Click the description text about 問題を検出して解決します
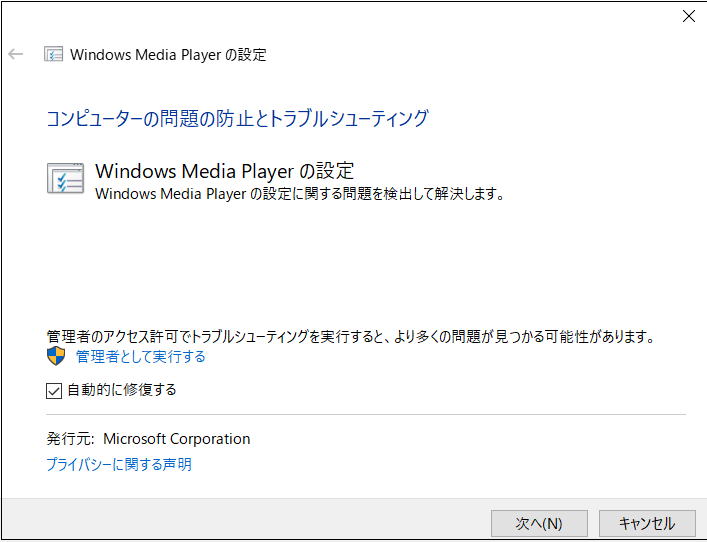Screen dimensions: 707x542 click(x=298, y=194)
